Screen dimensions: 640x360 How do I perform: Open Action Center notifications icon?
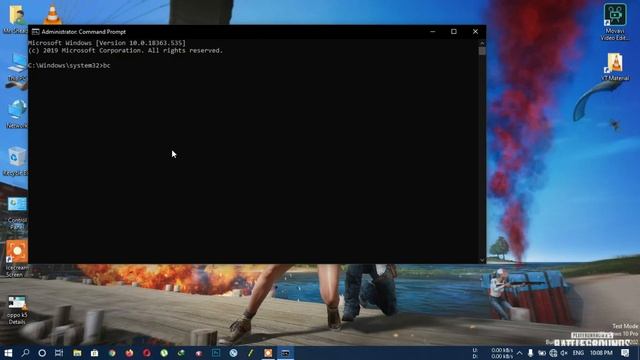click(625, 353)
